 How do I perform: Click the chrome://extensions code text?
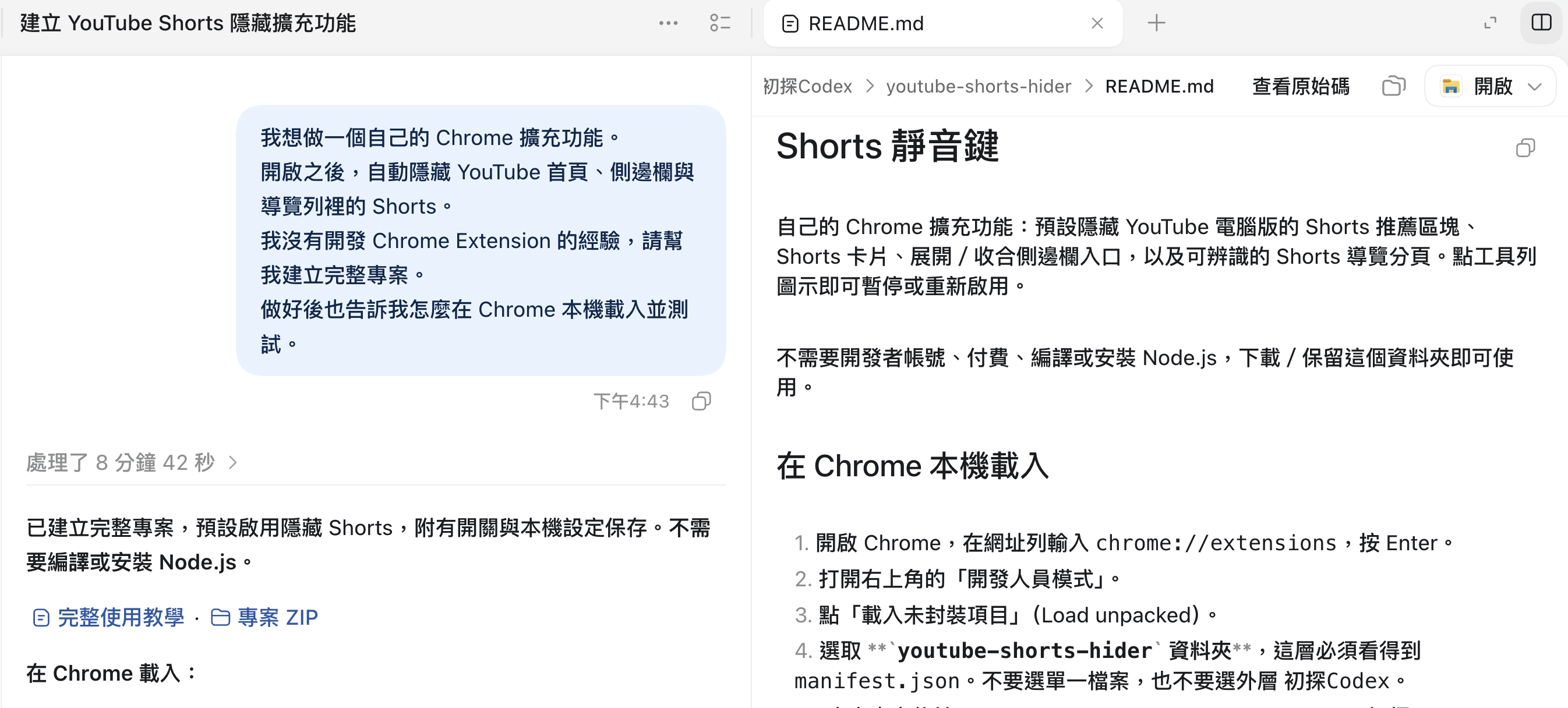point(1216,543)
